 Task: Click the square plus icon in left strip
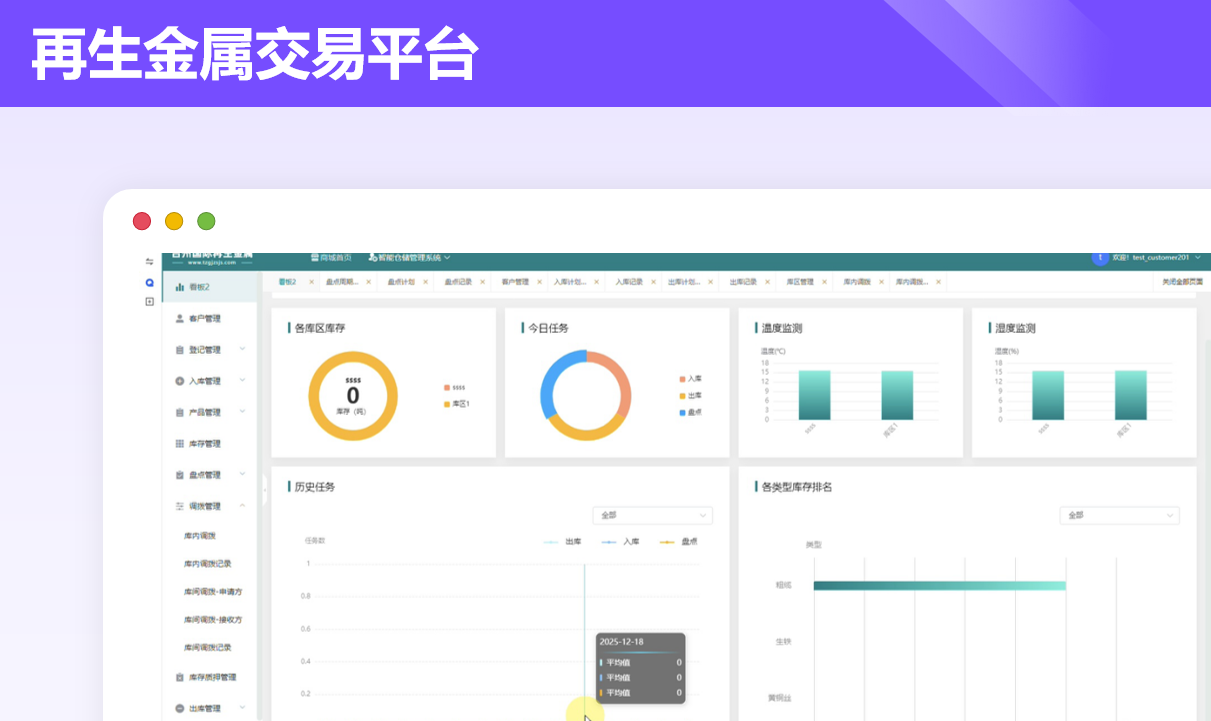[150, 301]
